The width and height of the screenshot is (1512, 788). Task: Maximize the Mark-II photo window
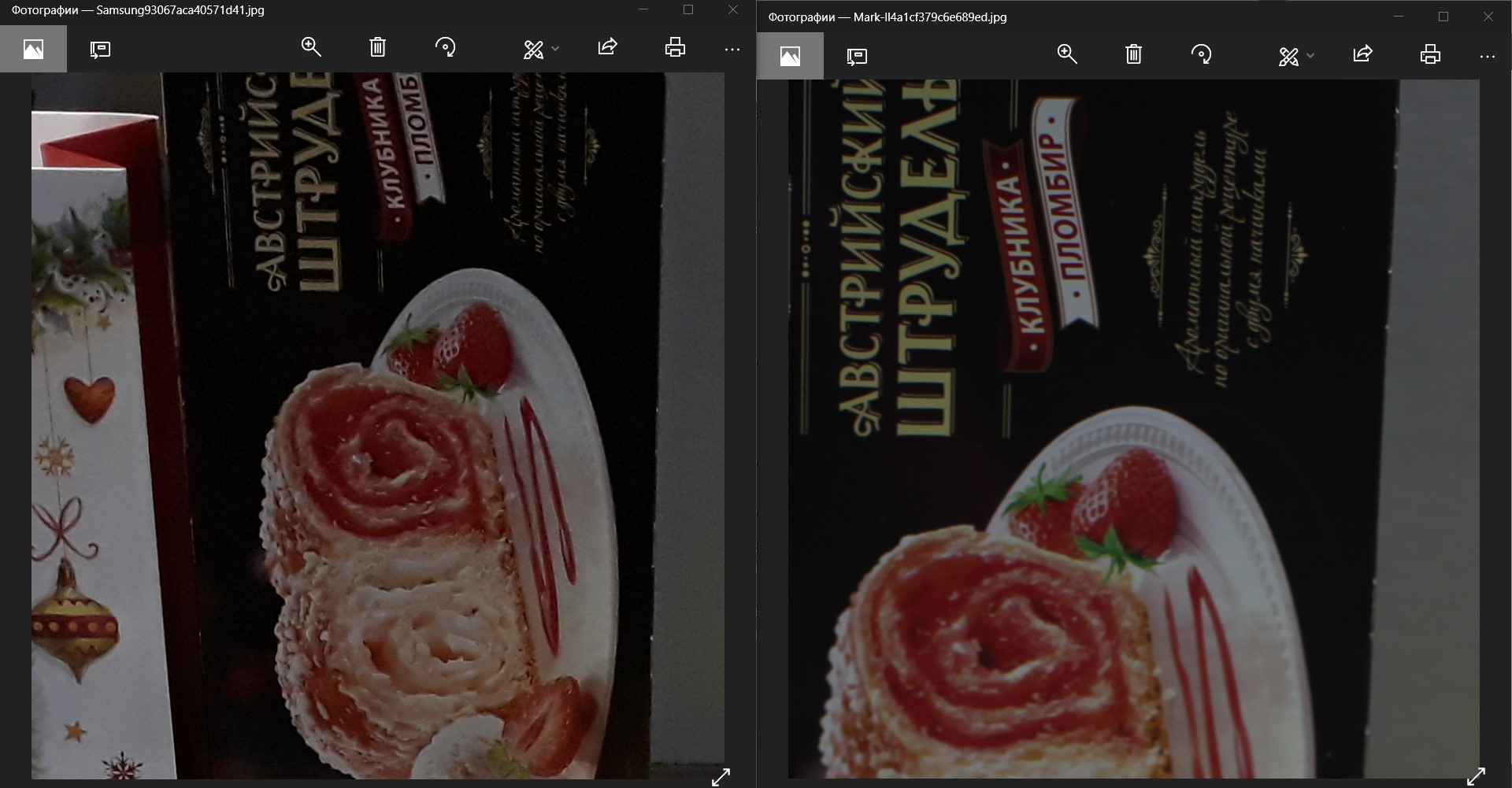pos(1443,16)
